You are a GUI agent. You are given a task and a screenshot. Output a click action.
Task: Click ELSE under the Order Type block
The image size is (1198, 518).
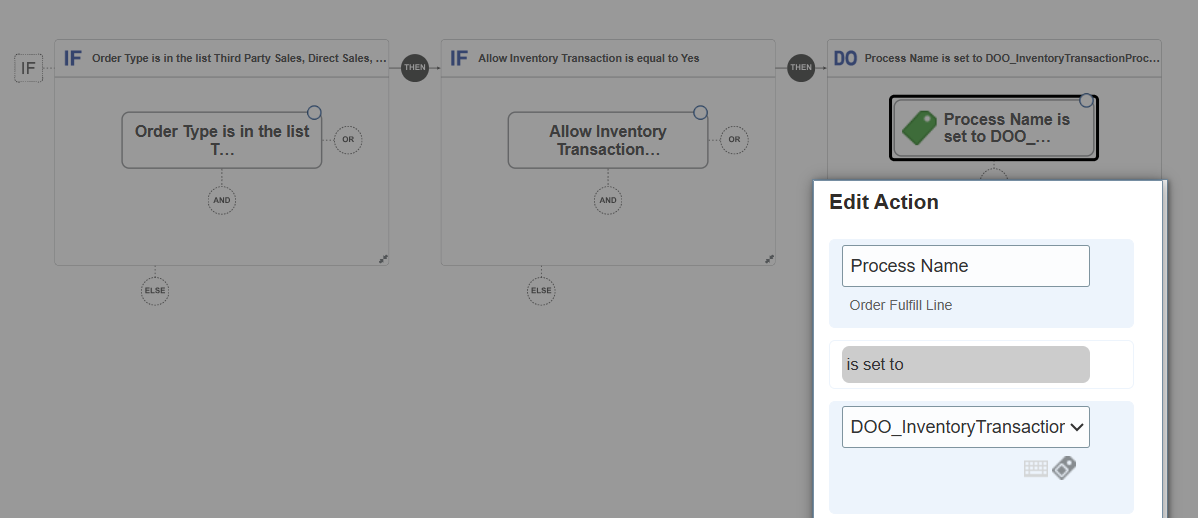(x=155, y=291)
